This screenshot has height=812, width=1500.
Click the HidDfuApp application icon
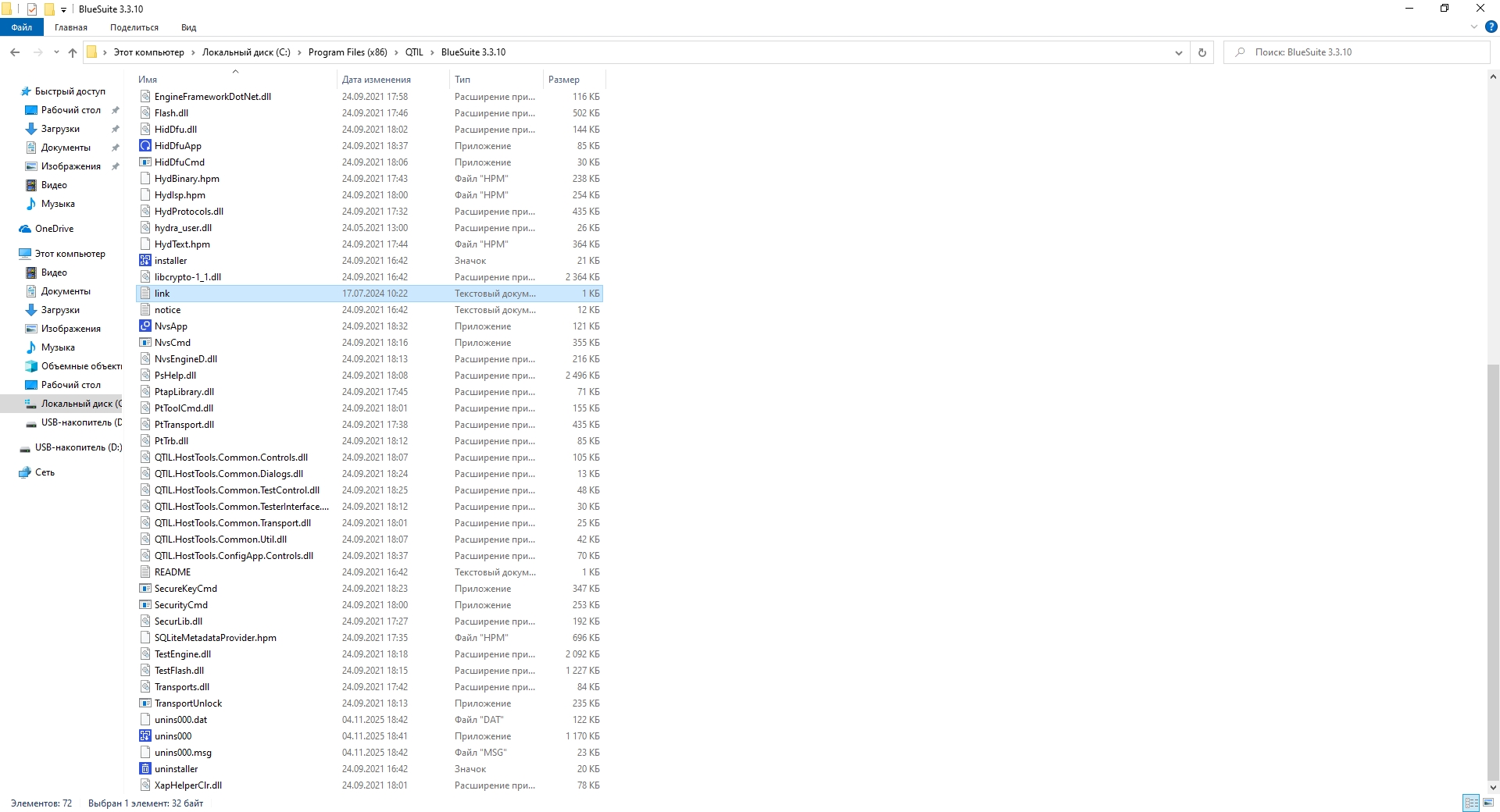click(145, 146)
